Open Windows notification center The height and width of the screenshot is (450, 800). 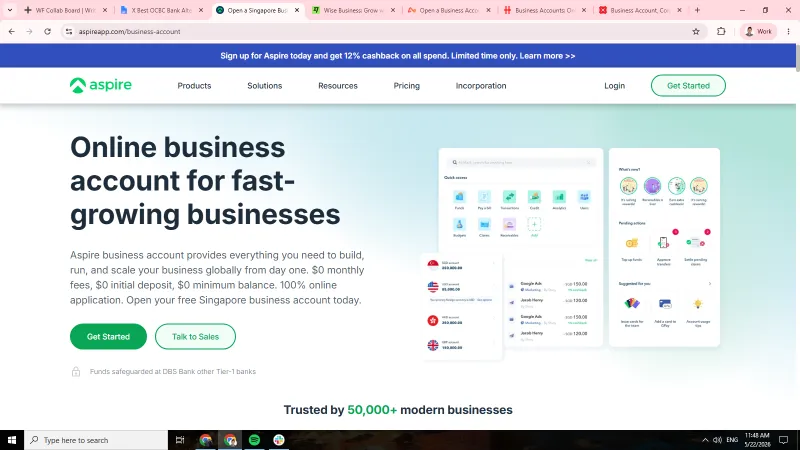pos(784,440)
